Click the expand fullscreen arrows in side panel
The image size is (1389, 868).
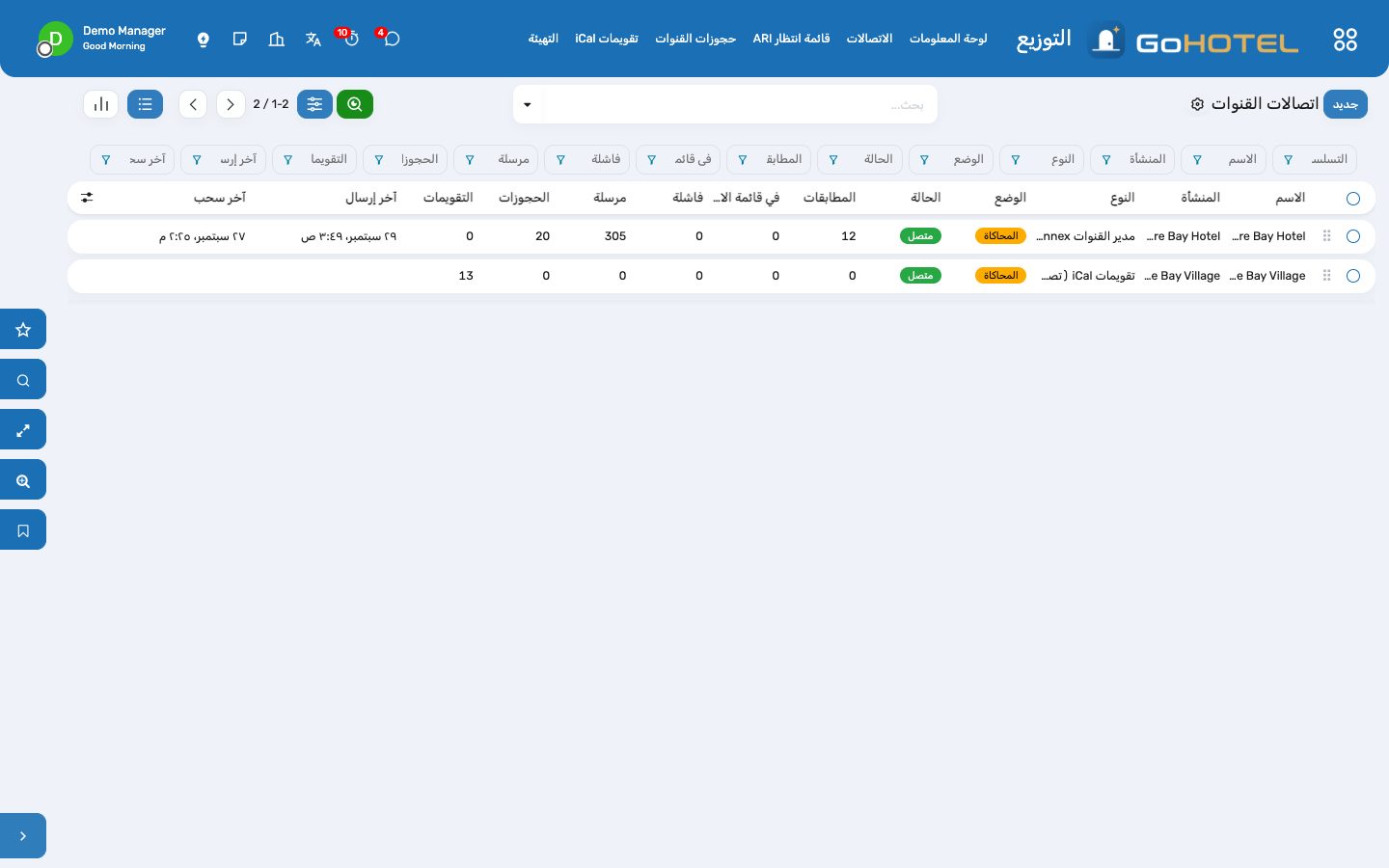click(23, 430)
